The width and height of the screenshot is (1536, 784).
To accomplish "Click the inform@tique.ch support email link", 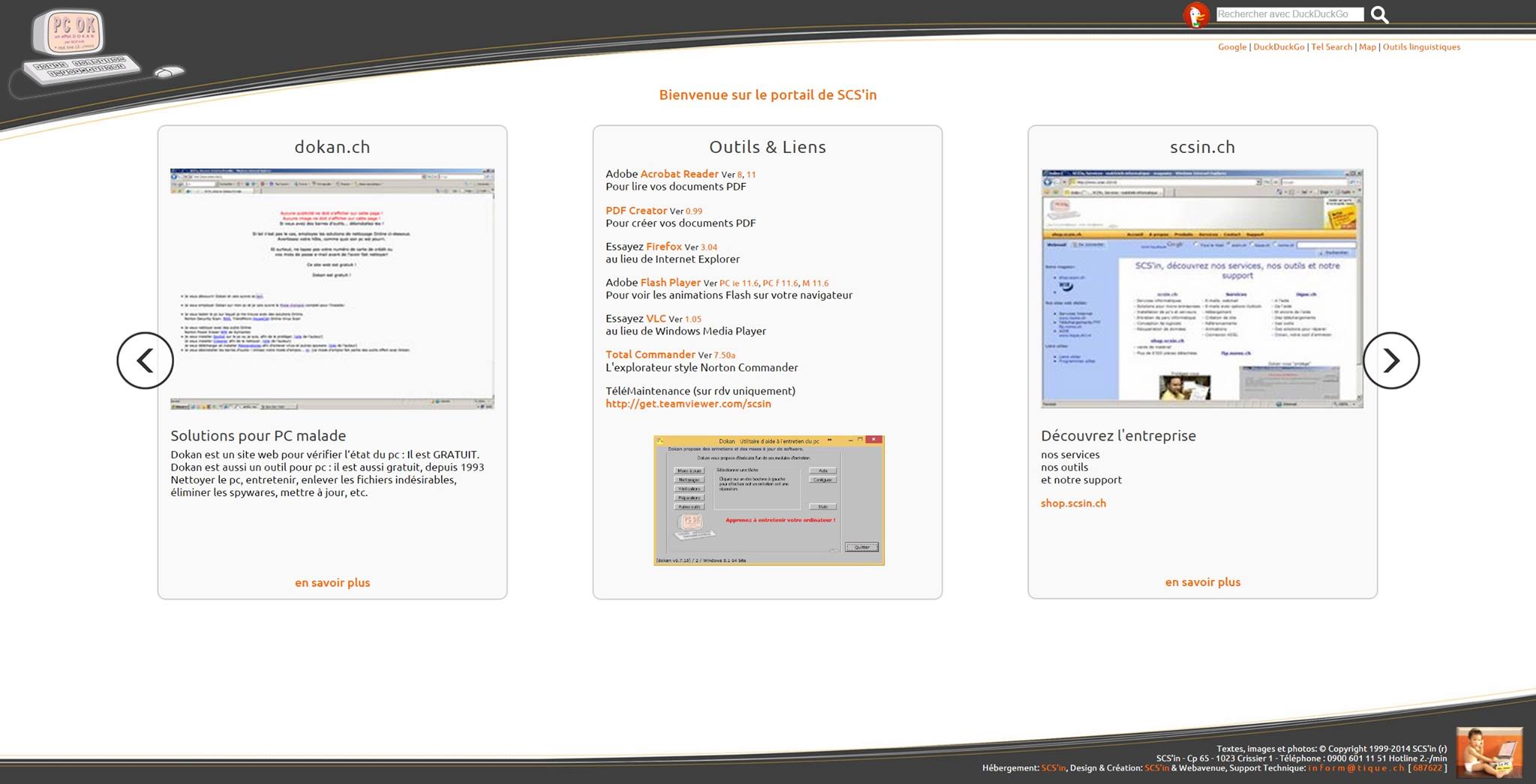I will coord(1356,768).
